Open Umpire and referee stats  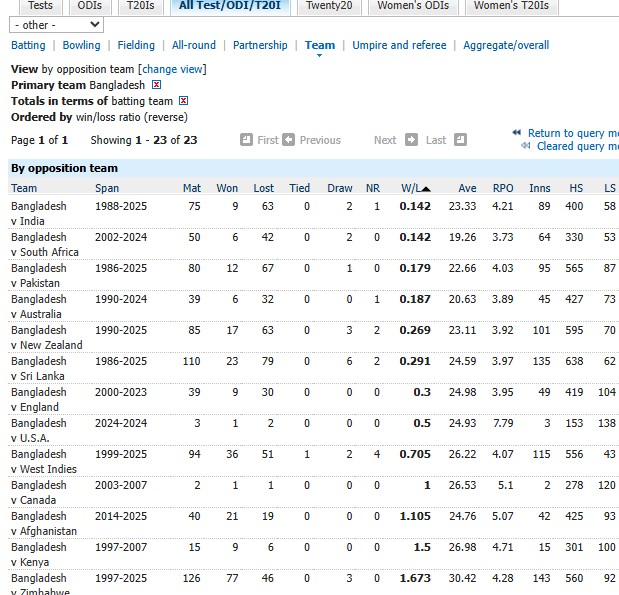click(x=399, y=45)
